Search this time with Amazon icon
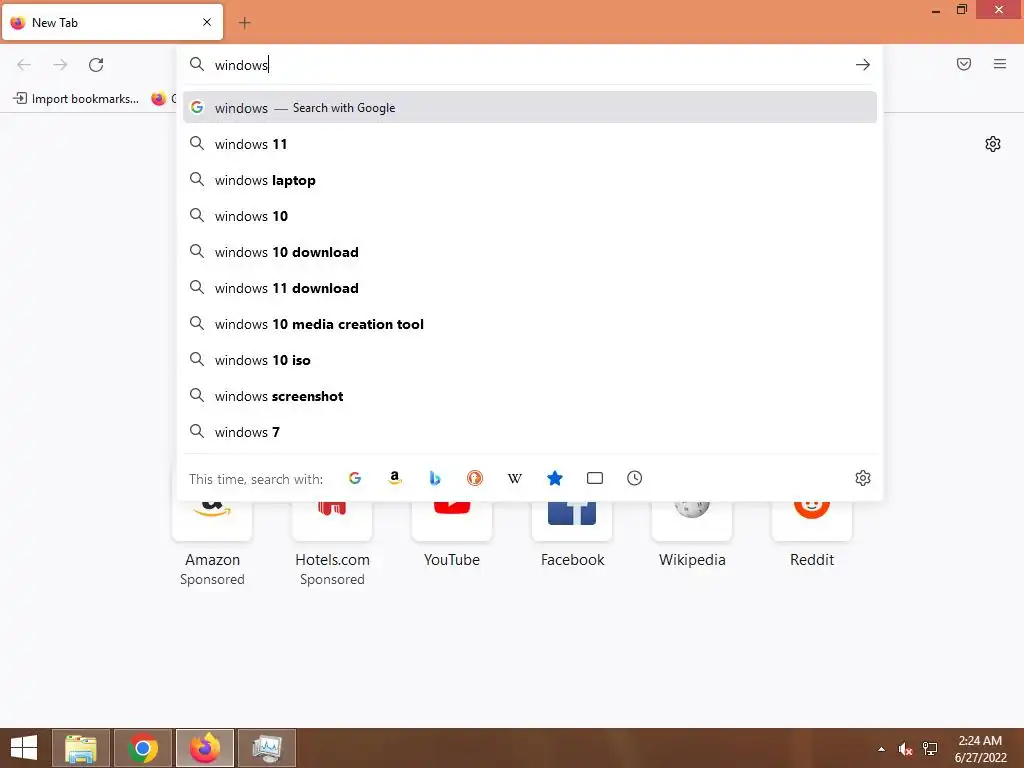 click(394, 478)
